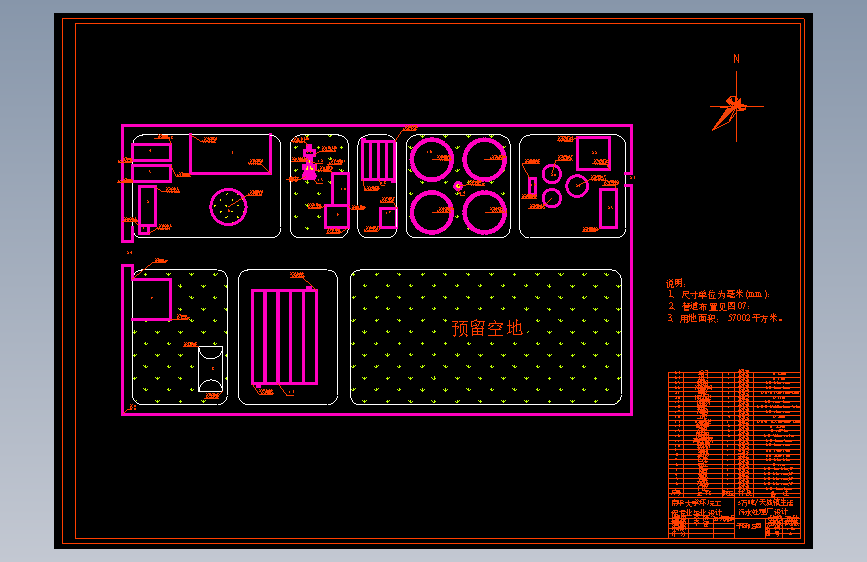Select note 1 尺寸单位为毫米(mm)
Screen dimensions: 867x562
click(x=719, y=294)
